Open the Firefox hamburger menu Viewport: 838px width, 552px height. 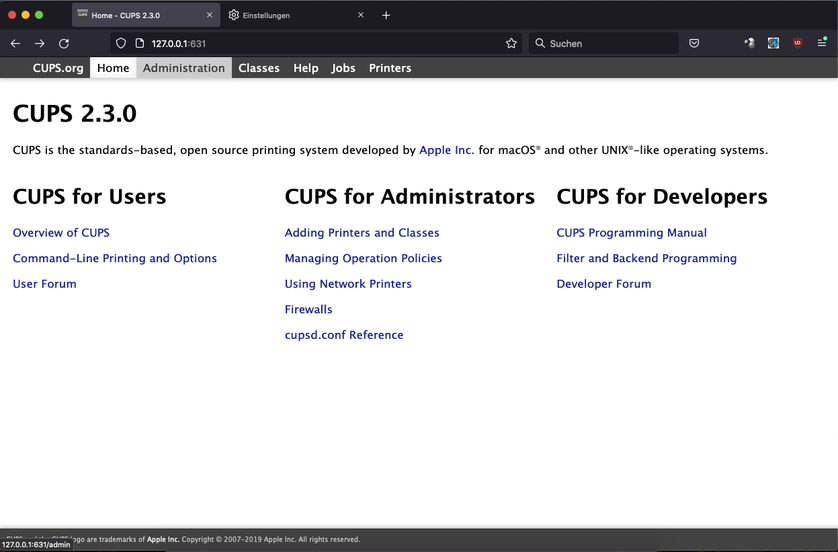pyautogui.click(x=822, y=43)
